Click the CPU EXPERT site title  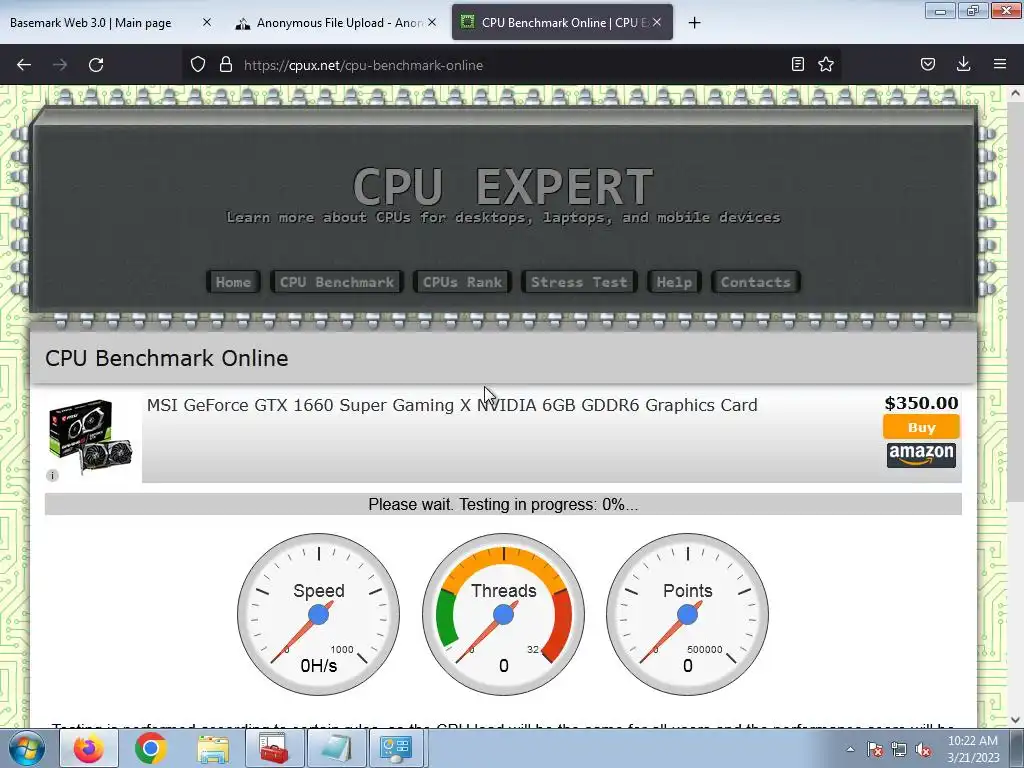coord(503,187)
